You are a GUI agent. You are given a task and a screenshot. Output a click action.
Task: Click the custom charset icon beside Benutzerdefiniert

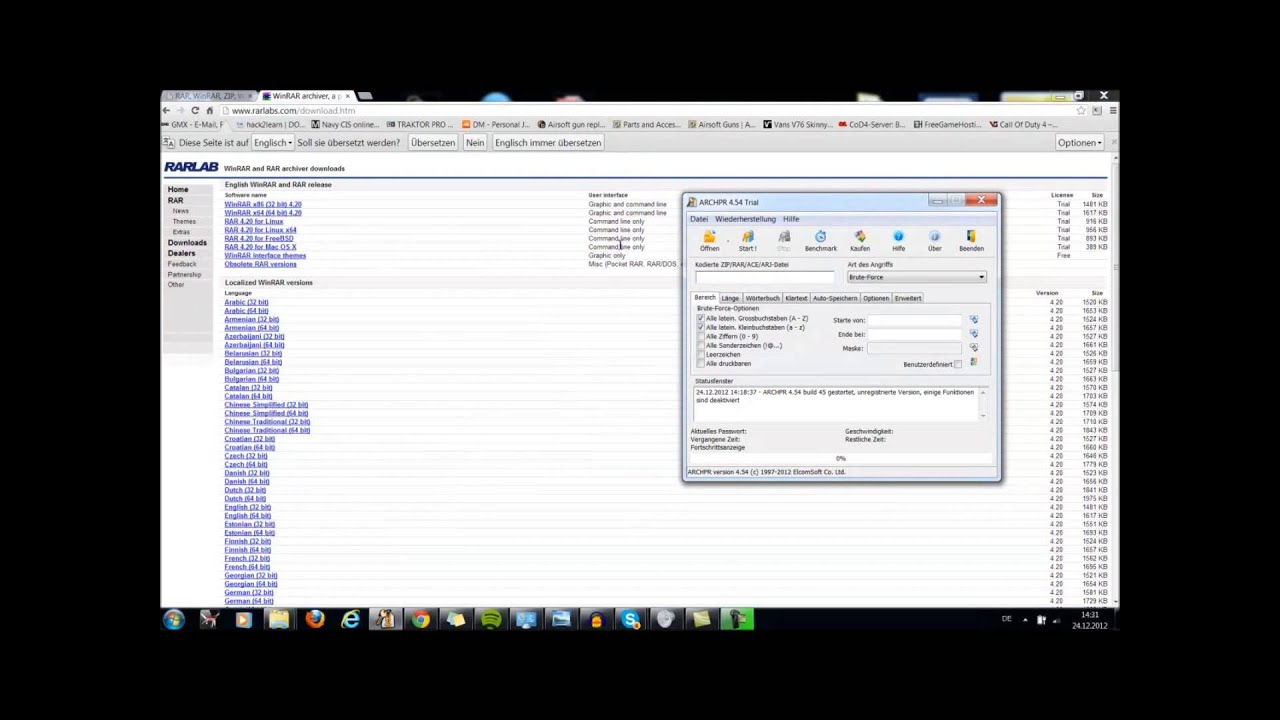973,363
